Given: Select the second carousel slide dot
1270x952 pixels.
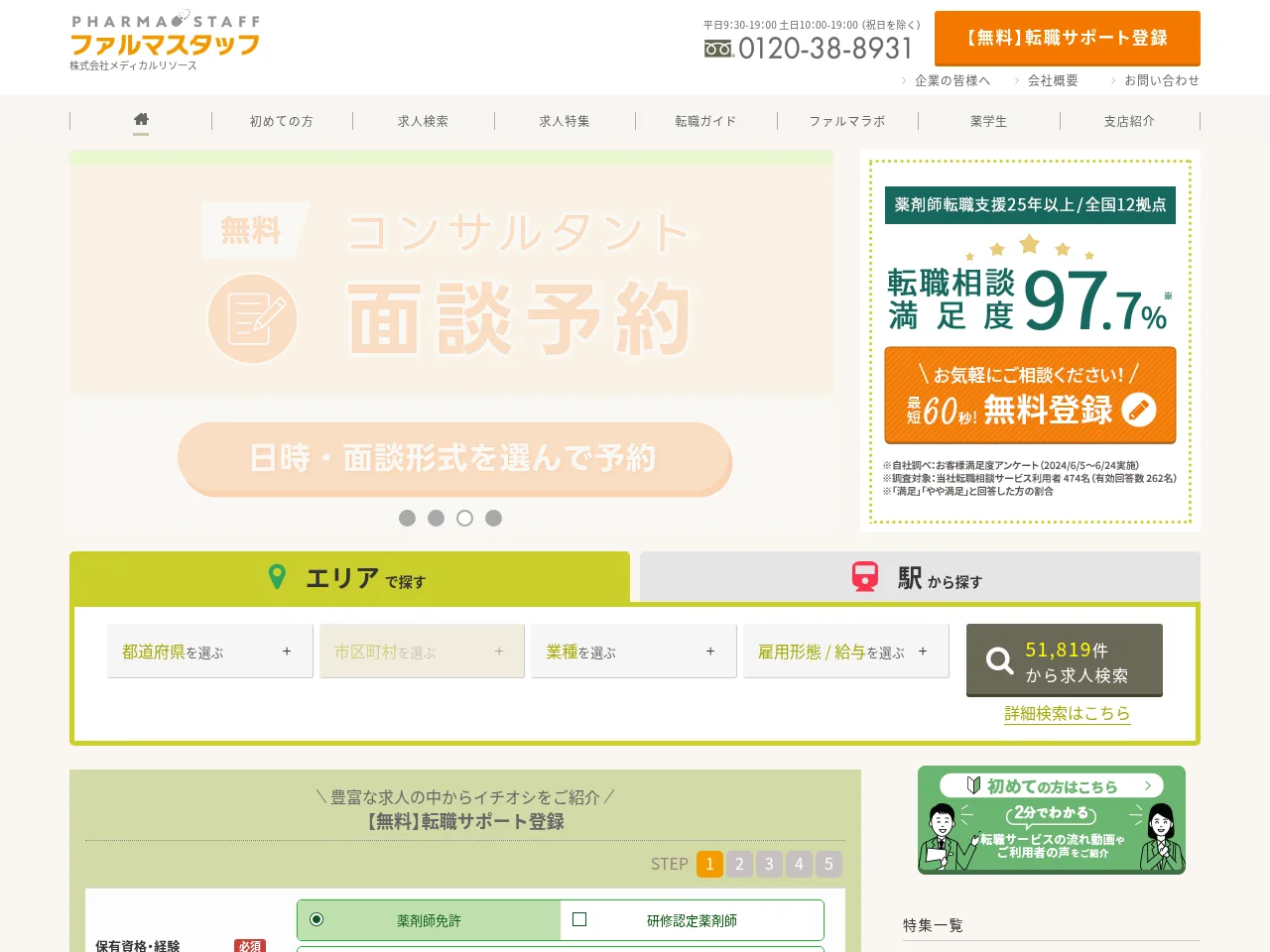Looking at the screenshot, I should pos(436,518).
